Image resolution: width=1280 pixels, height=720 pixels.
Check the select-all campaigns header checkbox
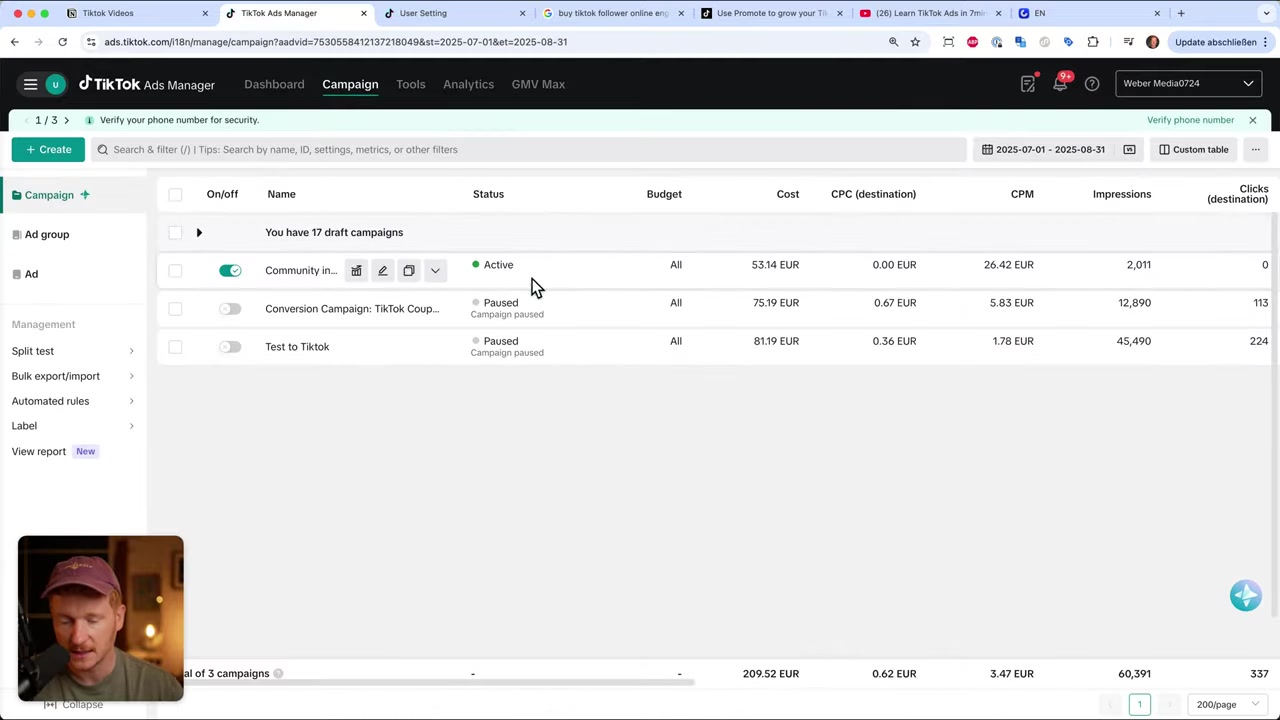tap(175, 194)
